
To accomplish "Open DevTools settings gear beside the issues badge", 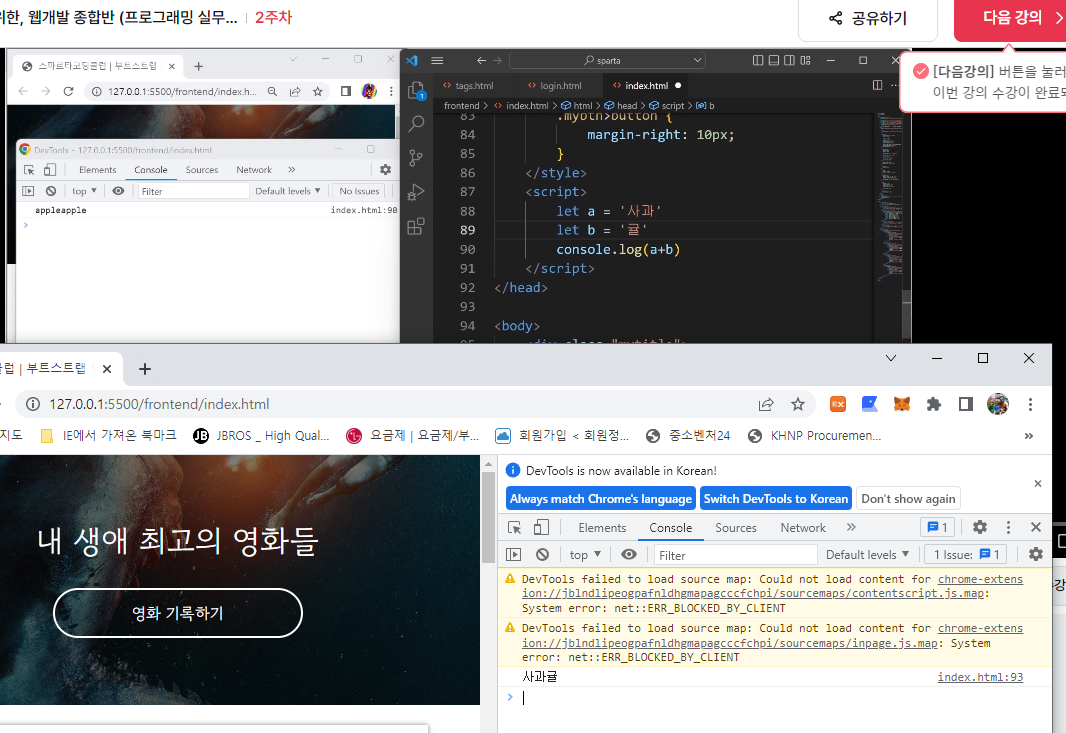I will point(980,527).
